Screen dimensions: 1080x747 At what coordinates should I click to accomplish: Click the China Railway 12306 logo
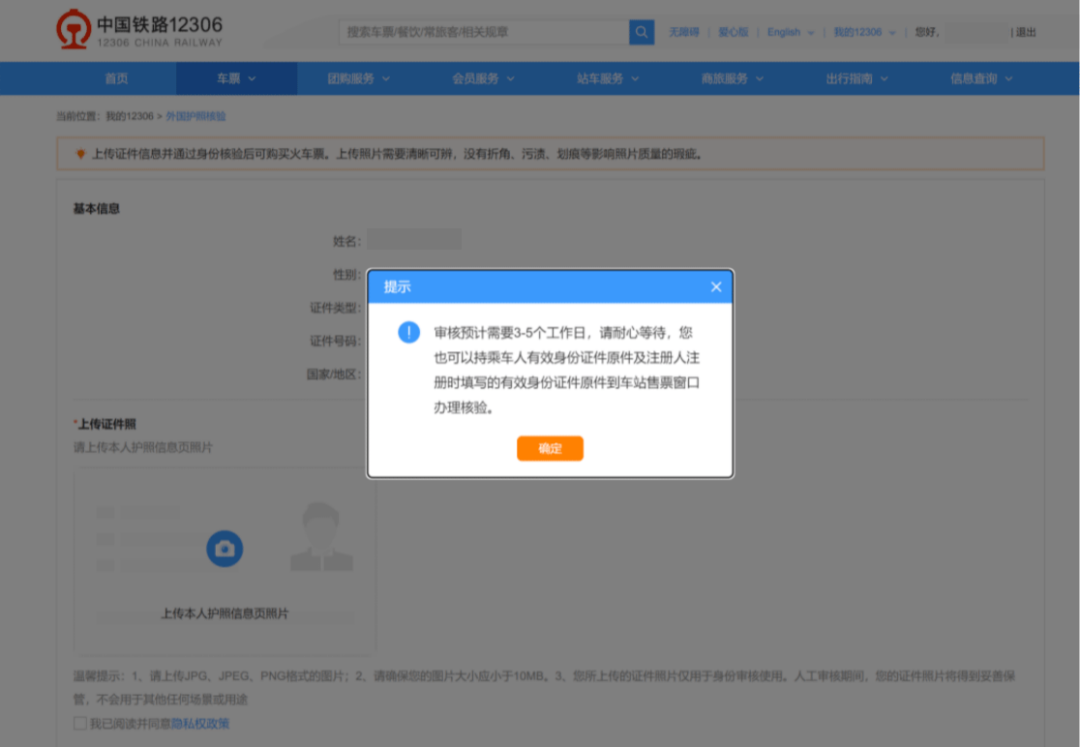(x=139, y=31)
